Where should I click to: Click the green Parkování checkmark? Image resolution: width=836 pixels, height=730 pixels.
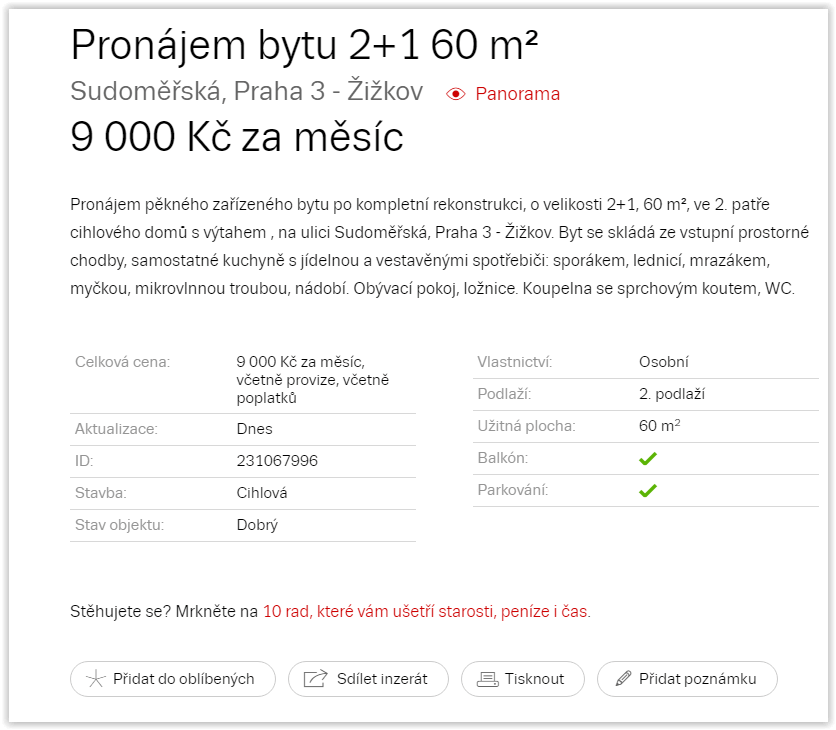pos(648,491)
